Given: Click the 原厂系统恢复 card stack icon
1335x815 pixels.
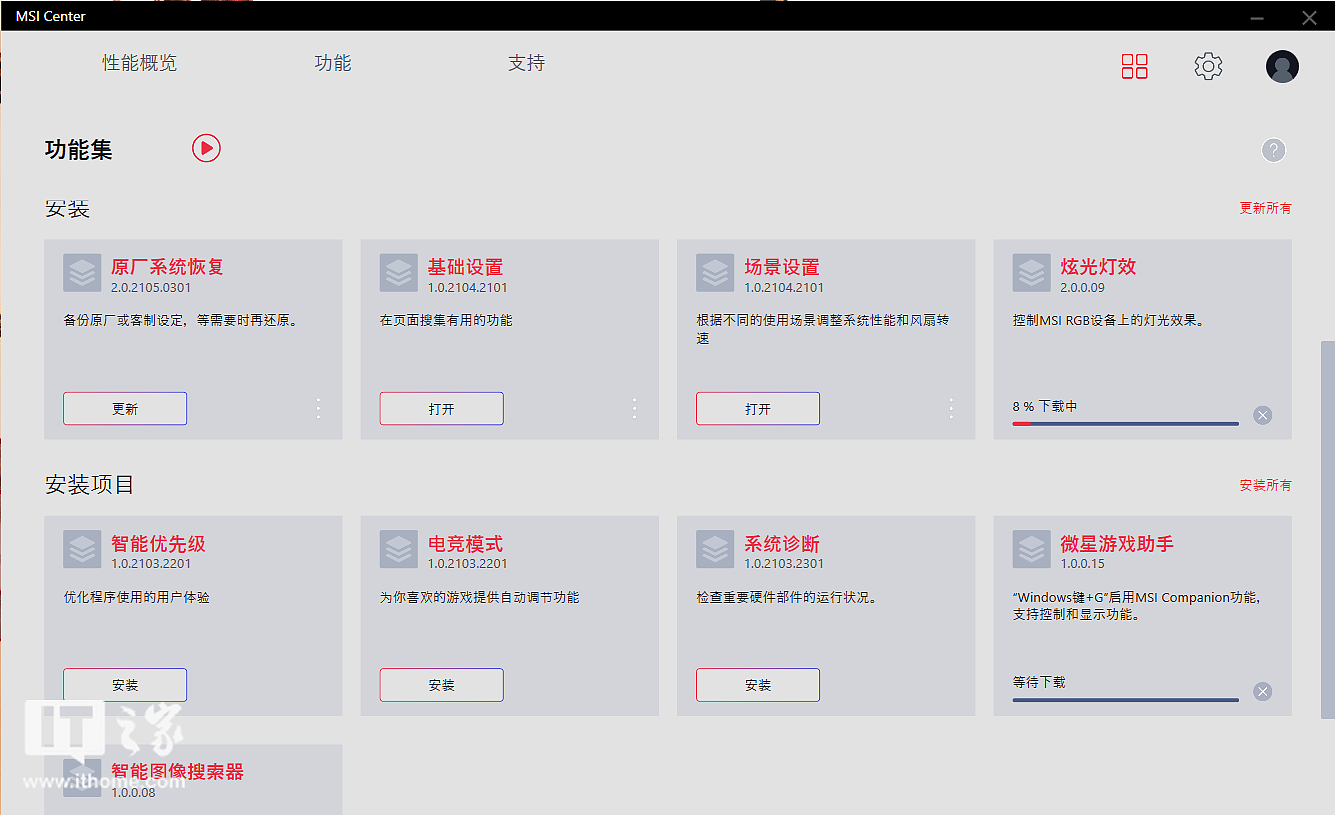Looking at the screenshot, I should 82,273.
